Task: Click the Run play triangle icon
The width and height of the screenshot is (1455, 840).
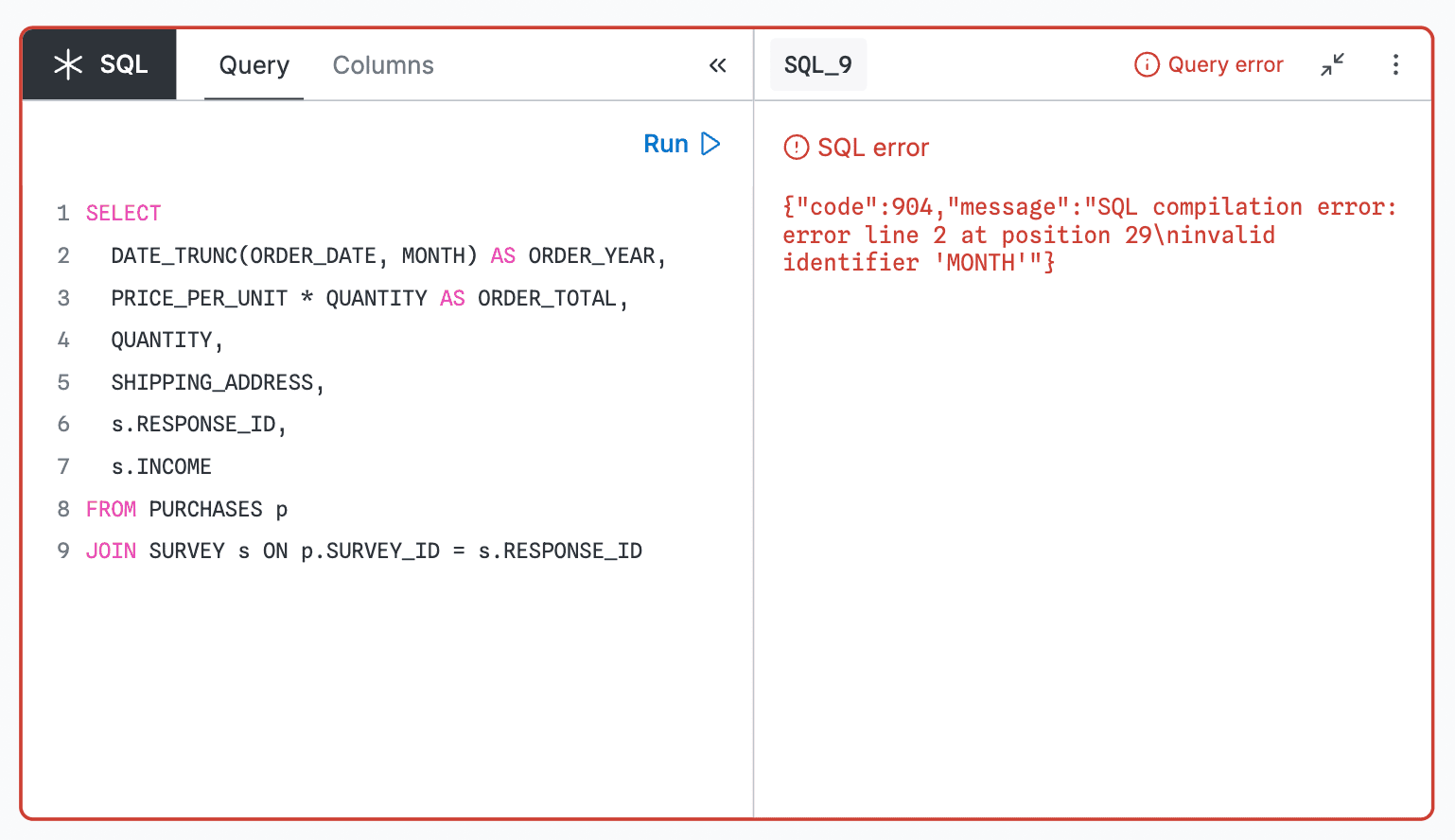Action: [x=710, y=144]
